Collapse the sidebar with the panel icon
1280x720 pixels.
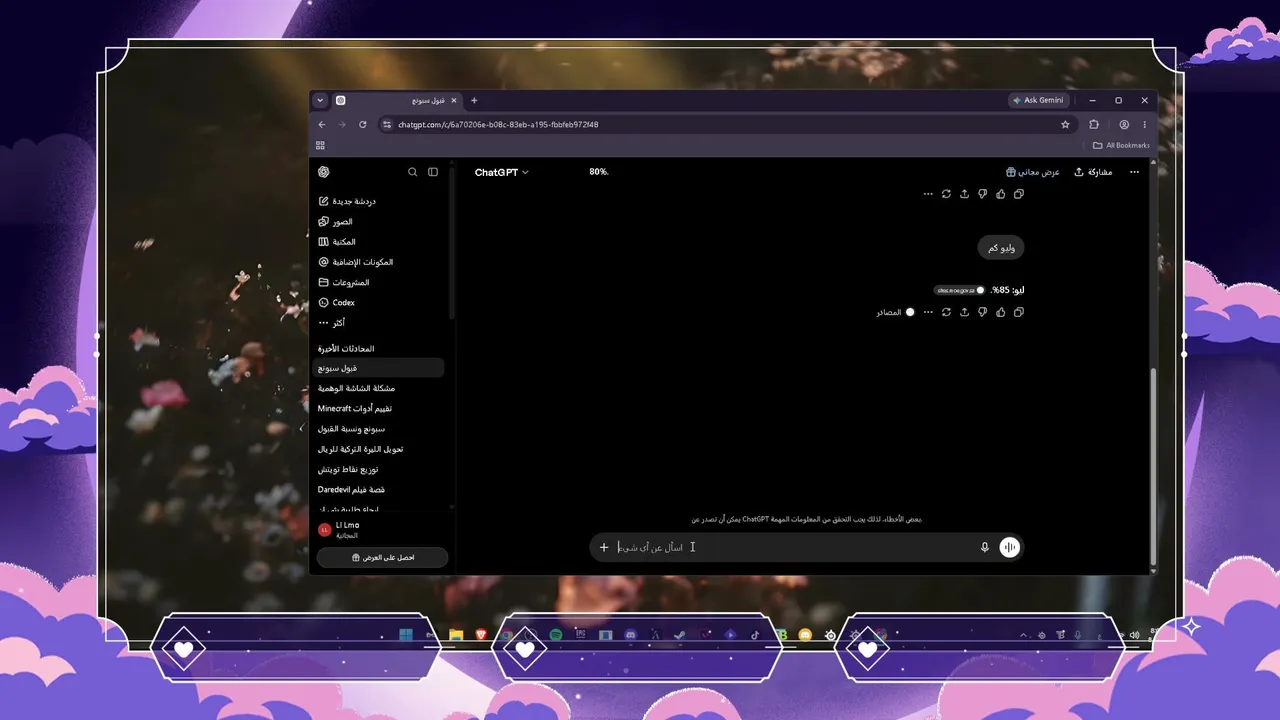(x=433, y=172)
